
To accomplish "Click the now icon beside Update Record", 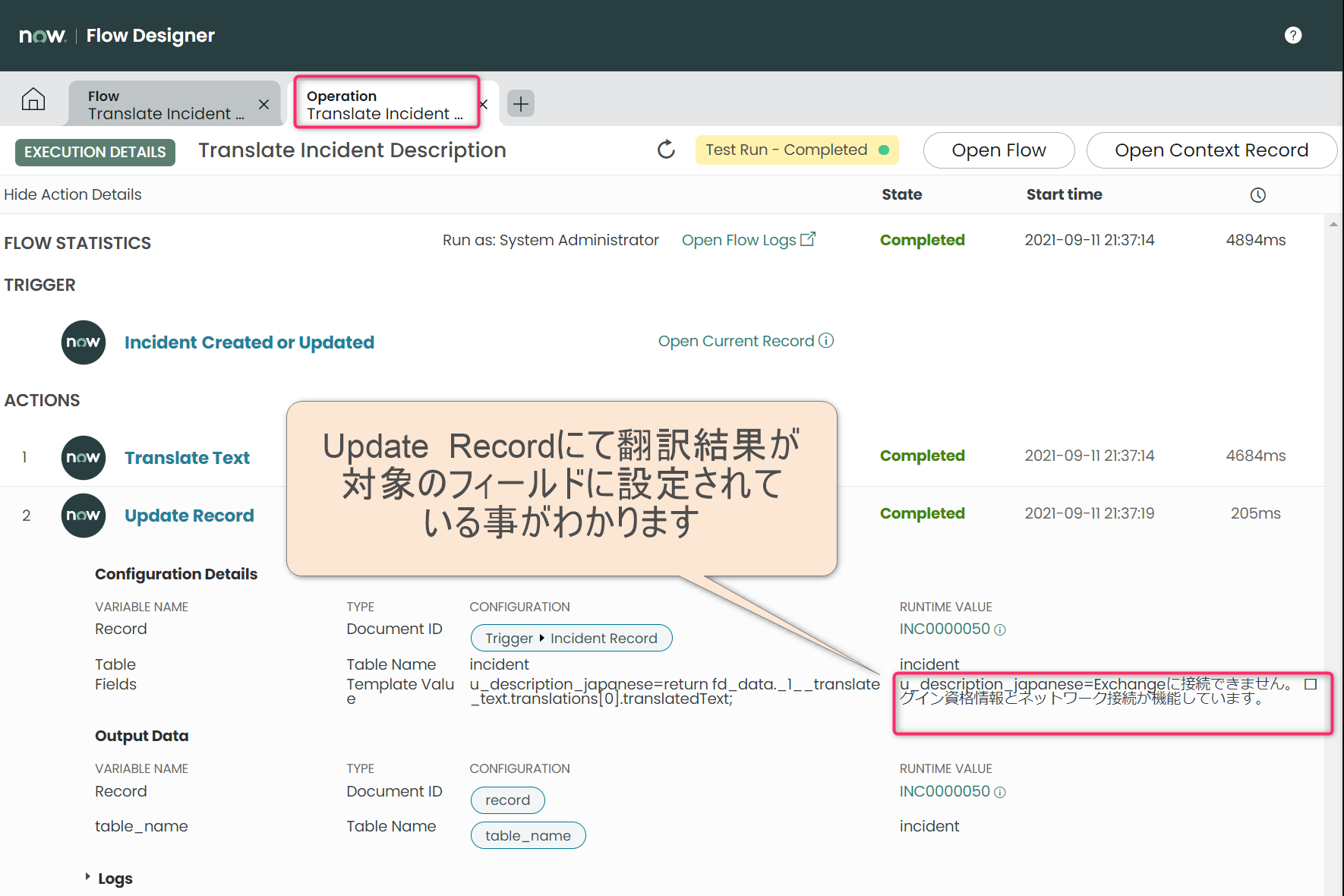I will pos(83,515).
